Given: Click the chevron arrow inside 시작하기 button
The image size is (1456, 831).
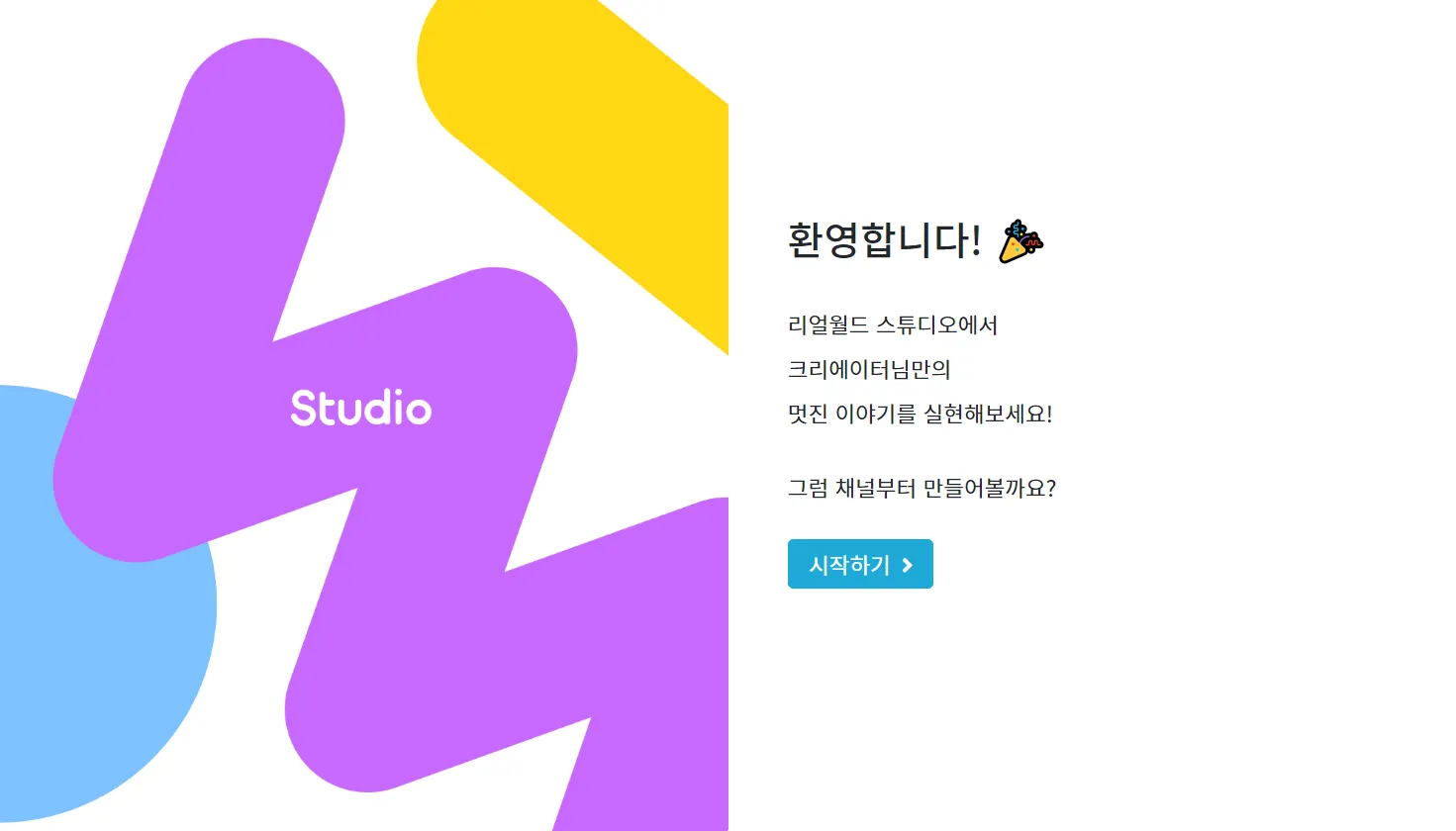Looking at the screenshot, I should point(907,565).
